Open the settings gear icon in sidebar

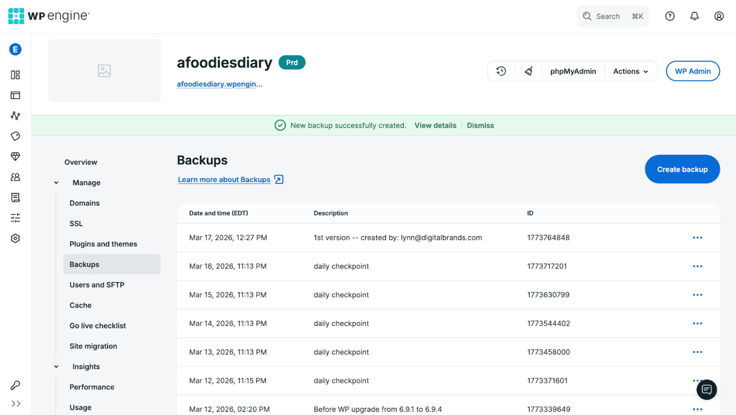click(x=15, y=238)
